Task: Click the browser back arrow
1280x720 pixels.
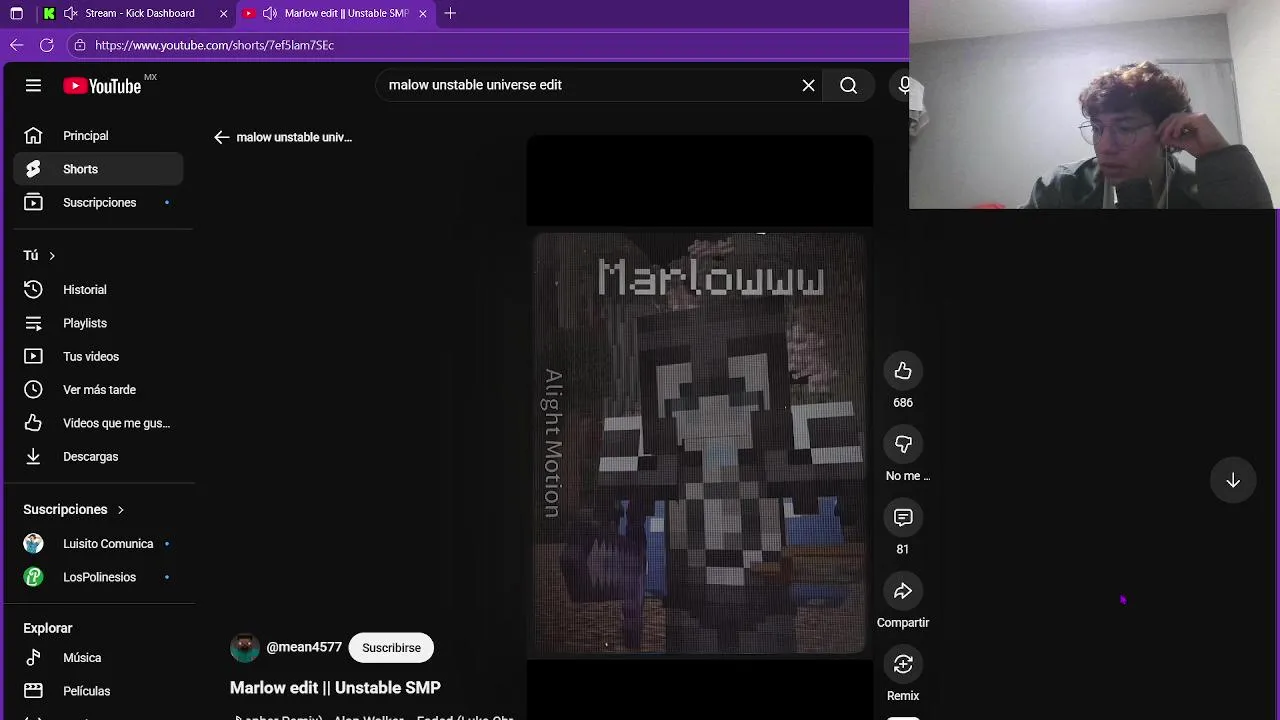Action: (17, 45)
